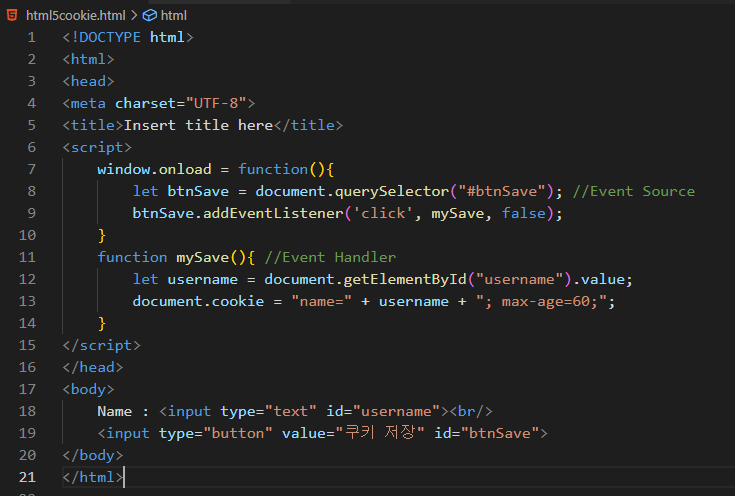Click the html symbol cube icon
The image size is (735, 496).
[150, 15]
